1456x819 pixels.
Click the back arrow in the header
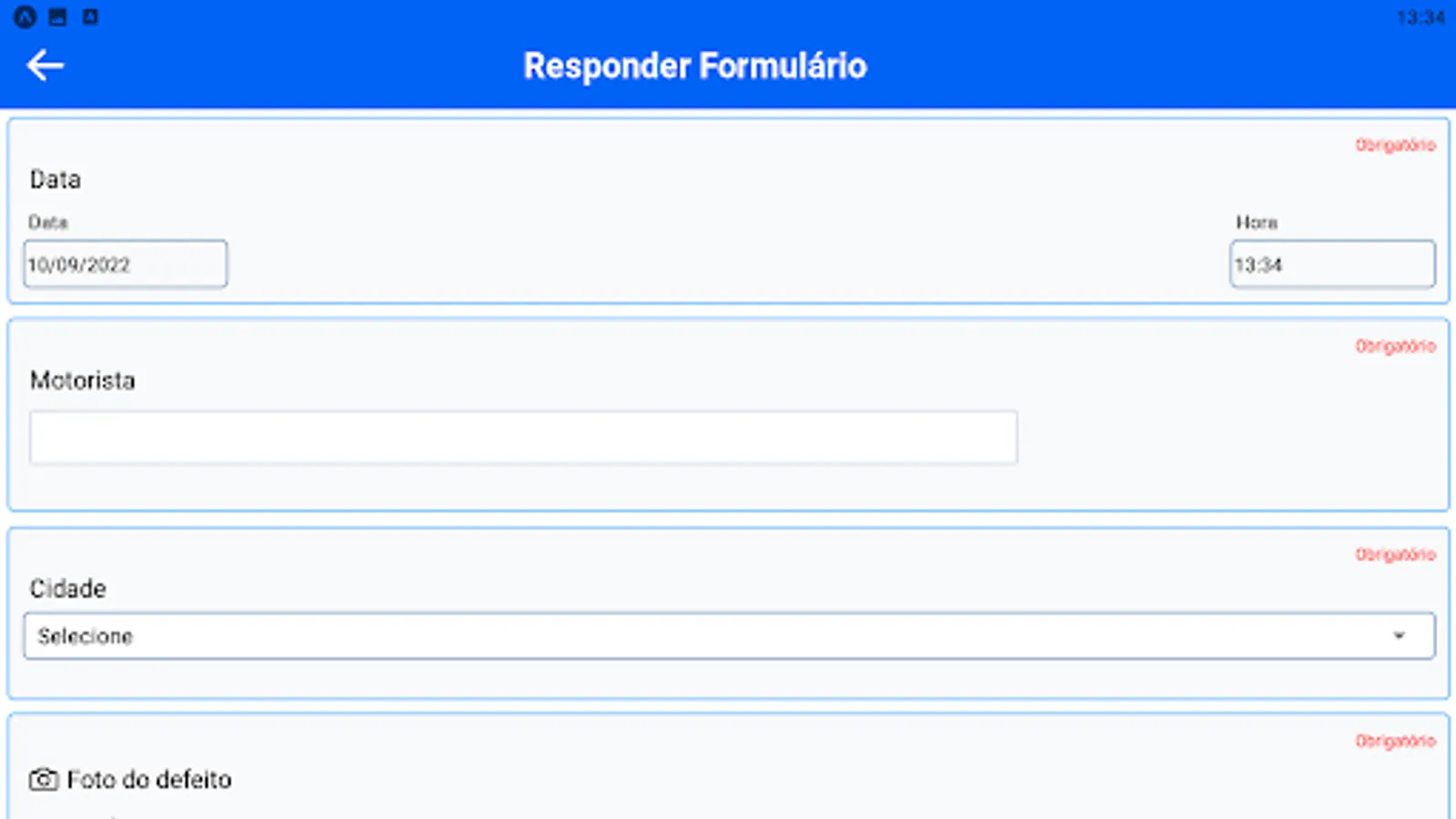pos(46,65)
